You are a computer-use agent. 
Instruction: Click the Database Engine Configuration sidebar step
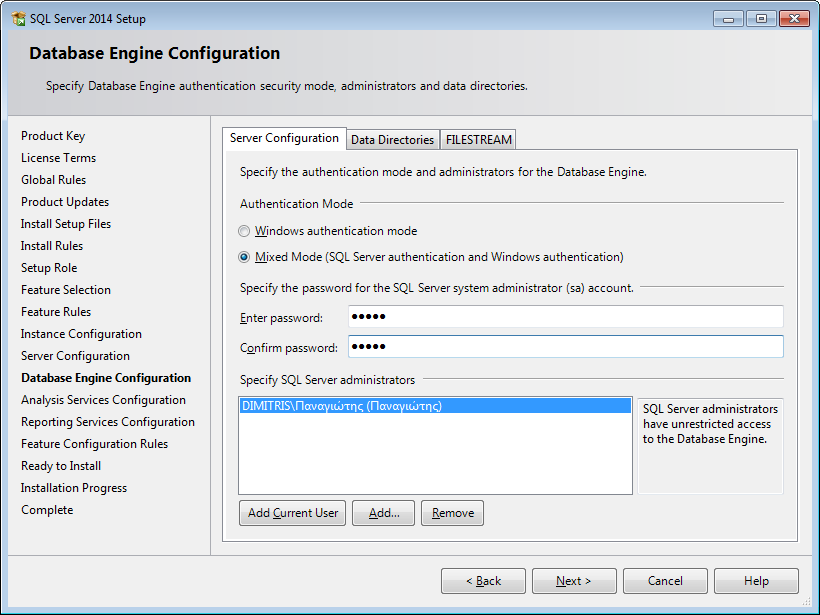tap(106, 378)
